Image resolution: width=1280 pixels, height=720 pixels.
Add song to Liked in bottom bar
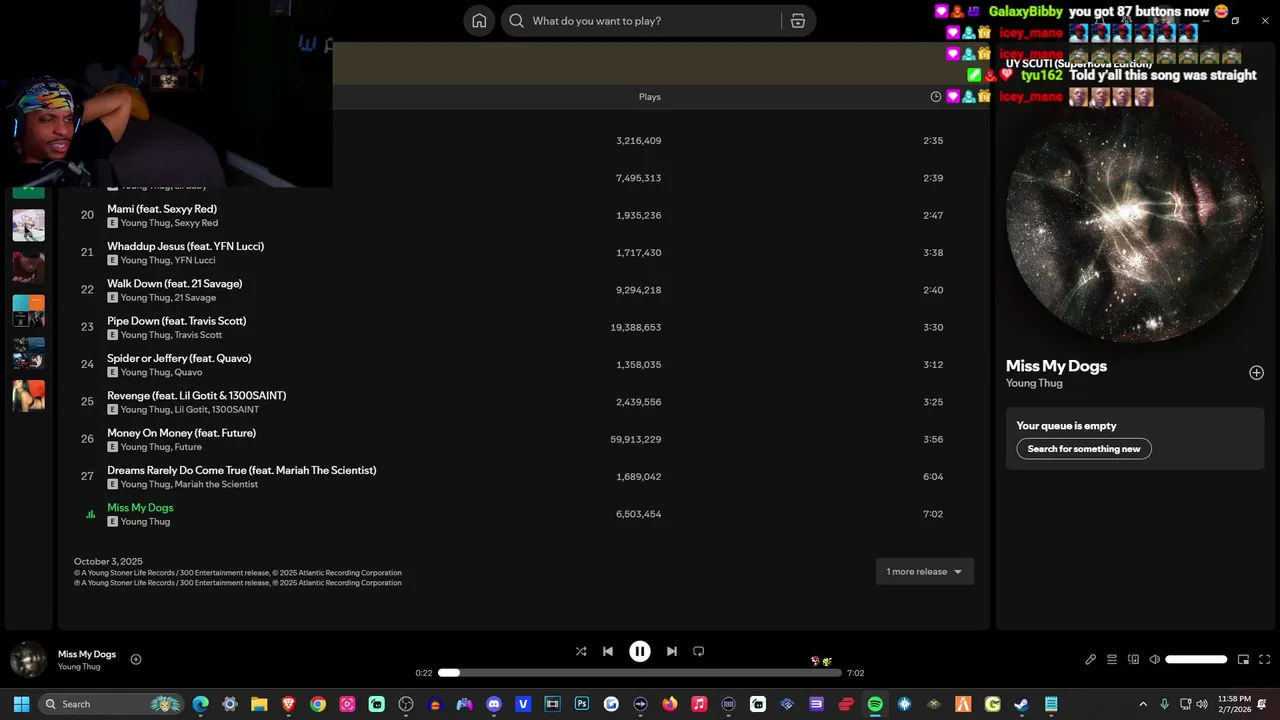(x=136, y=659)
